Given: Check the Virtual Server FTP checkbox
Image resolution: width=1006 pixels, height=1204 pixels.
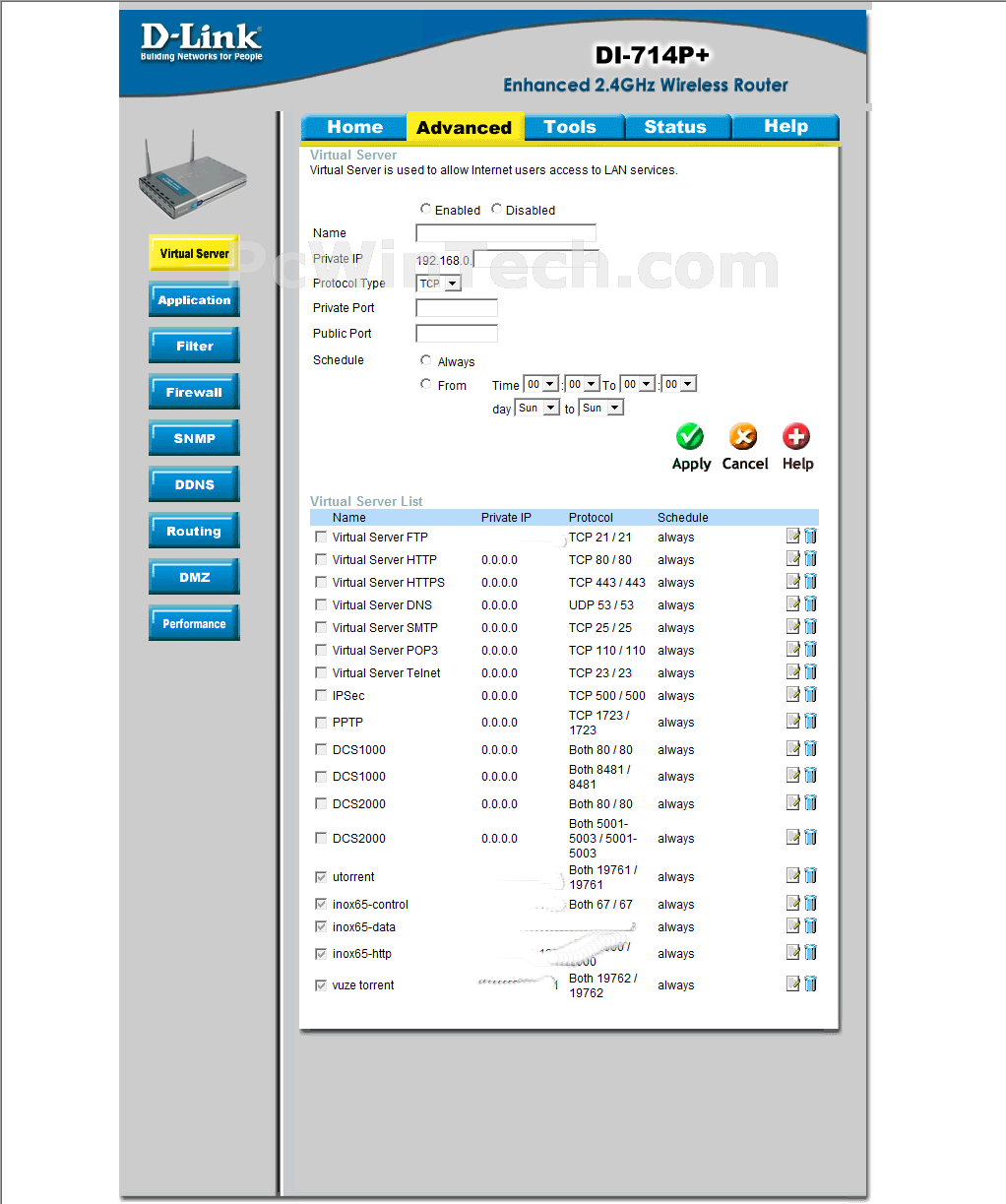Looking at the screenshot, I should pos(321,537).
